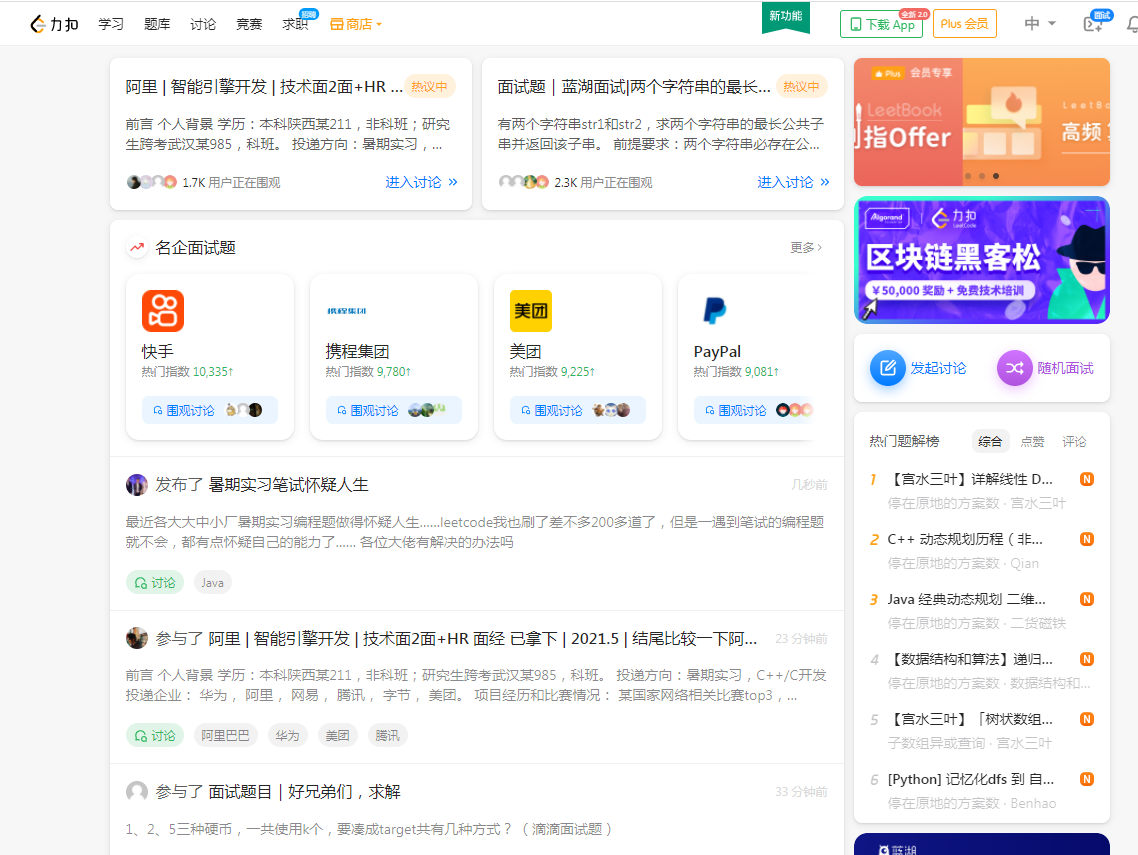Screen dimensions: 1138x855
Task: Click the 发起讨论 pencil icon
Action: (888, 368)
